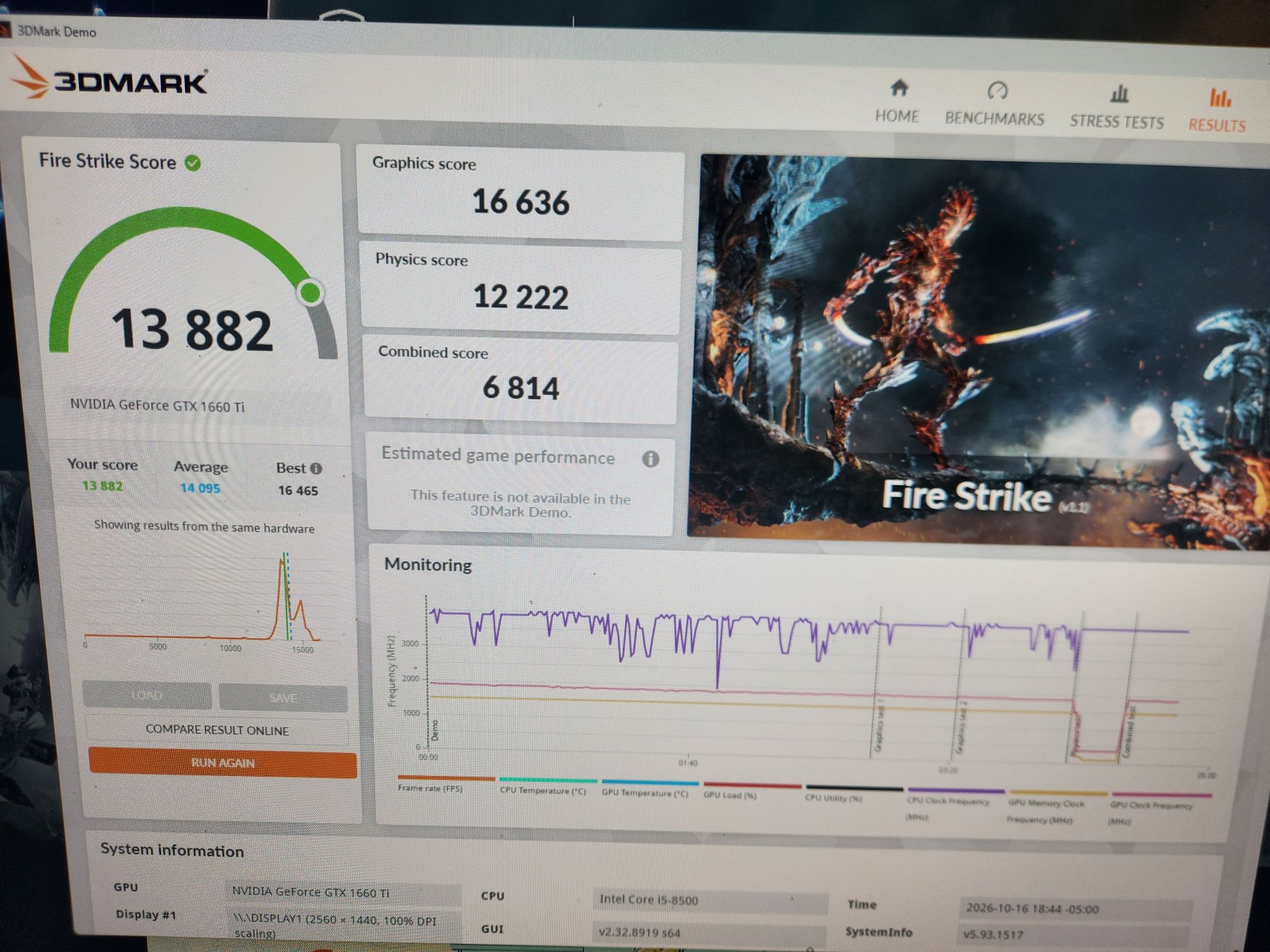This screenshot has height=952, width=1270.
Task: Select the RESULTS tab
Action: pos(1217,111)
